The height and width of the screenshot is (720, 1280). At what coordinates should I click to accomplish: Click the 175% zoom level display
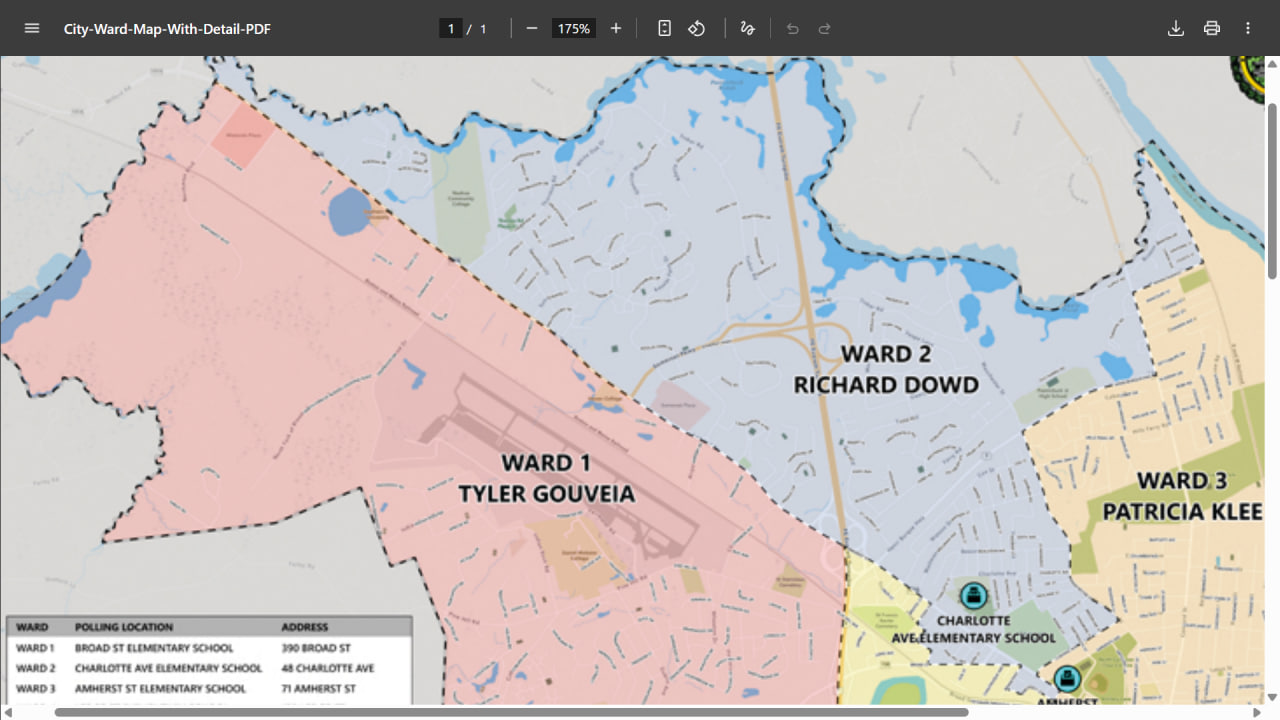(x=573, y=28)
